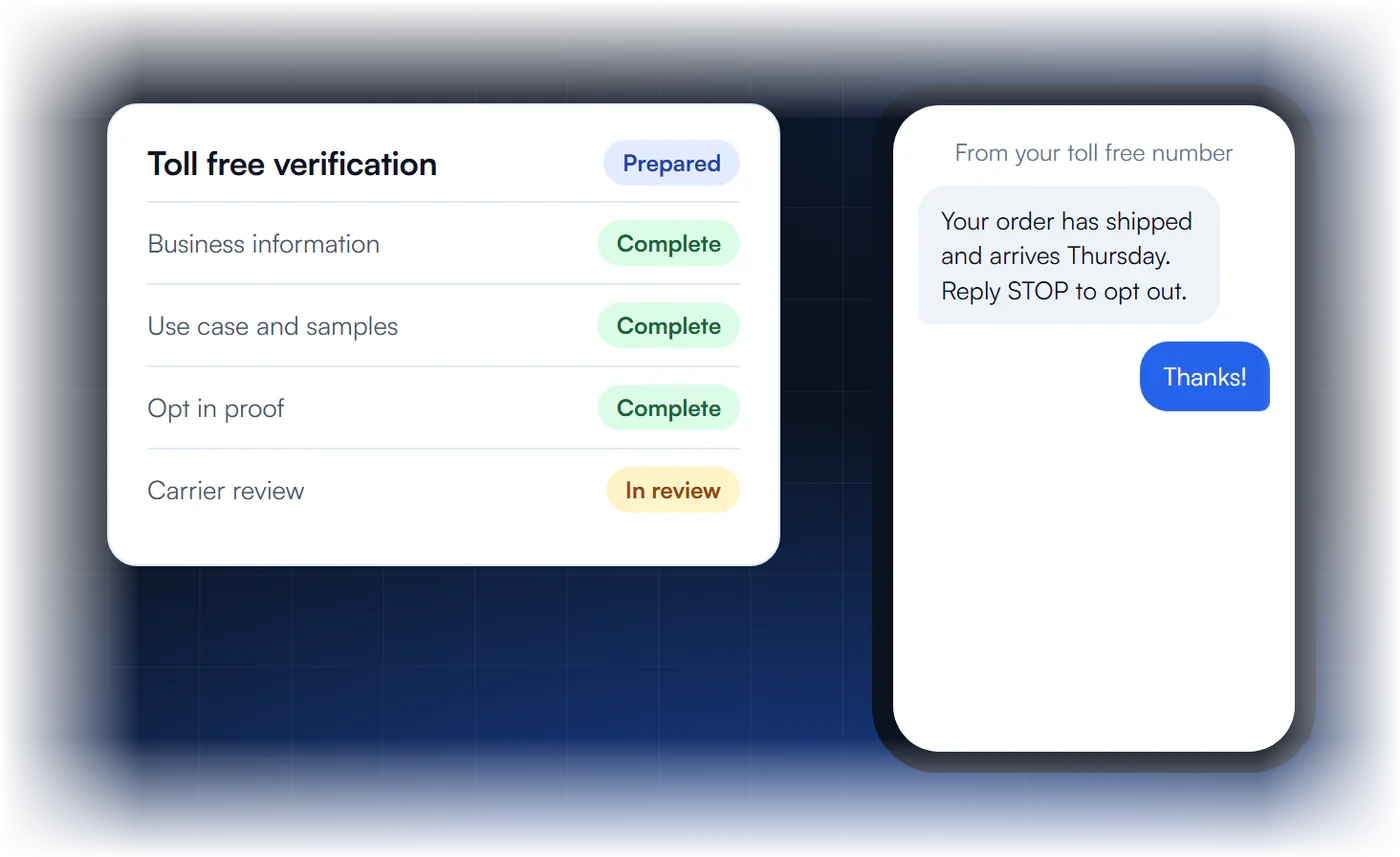Click the "From your toll free number" caption
The width and height of the screenshot is (1400, 857).
1094,153
